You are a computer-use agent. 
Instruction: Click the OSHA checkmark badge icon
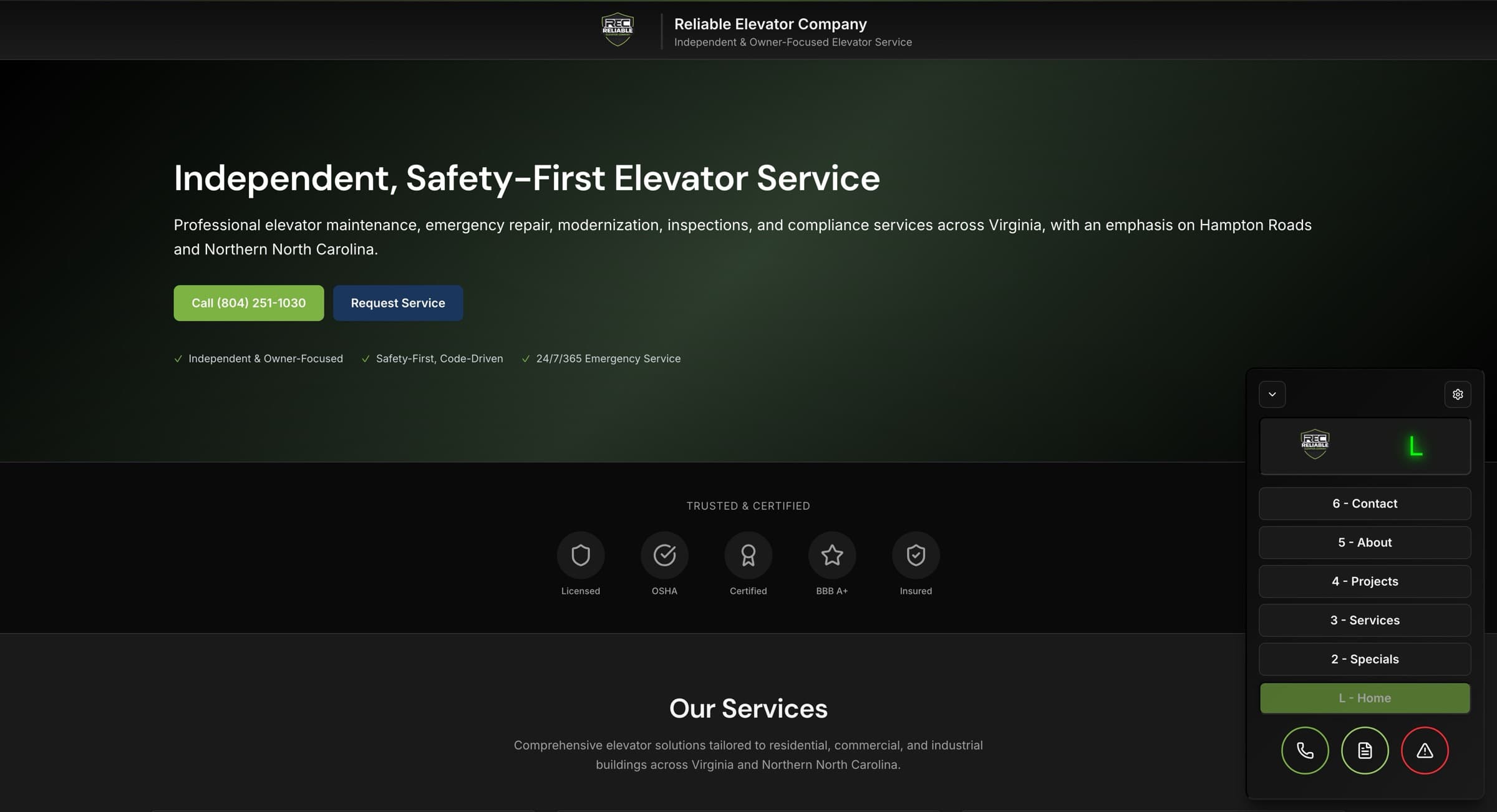664,555
